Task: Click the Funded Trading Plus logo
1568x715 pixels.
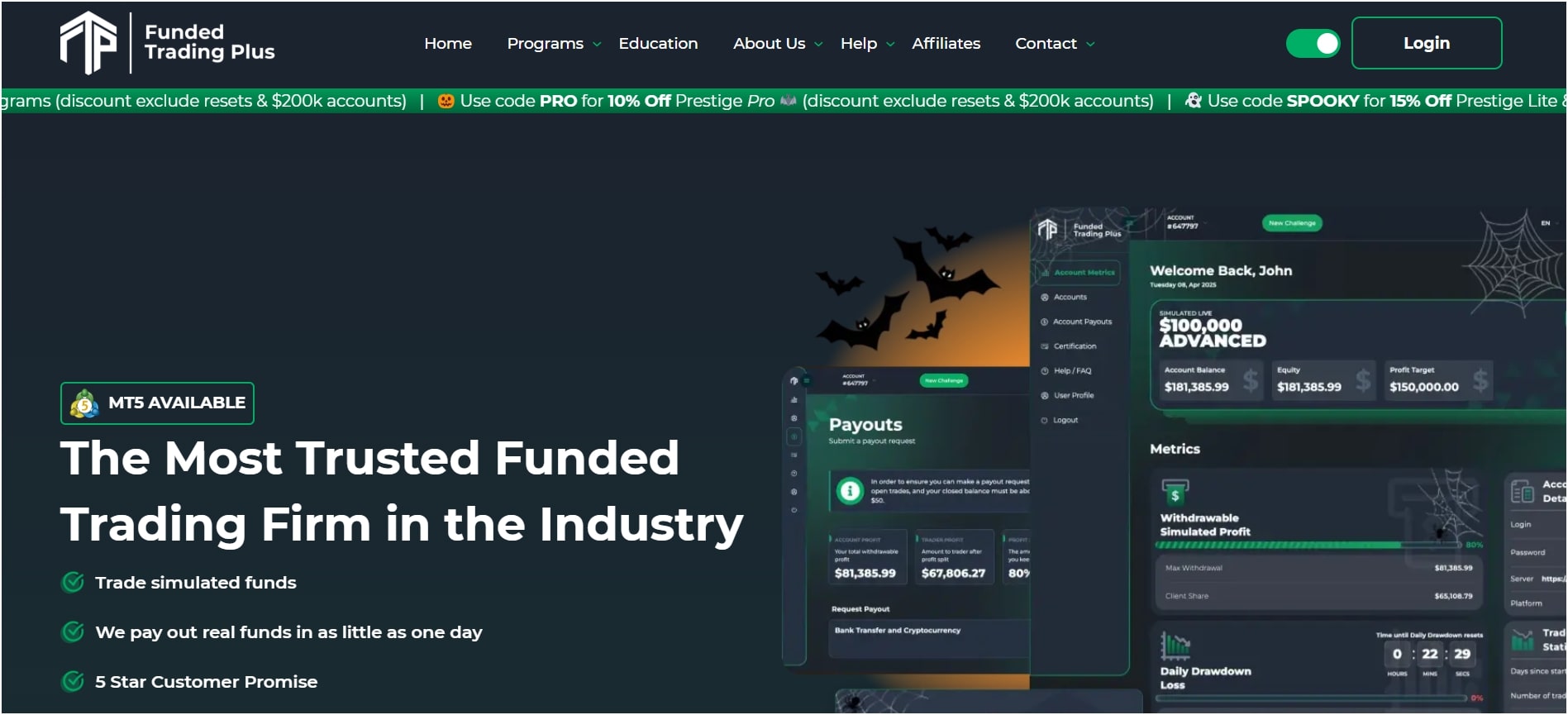Action: (x=167, y=43)
